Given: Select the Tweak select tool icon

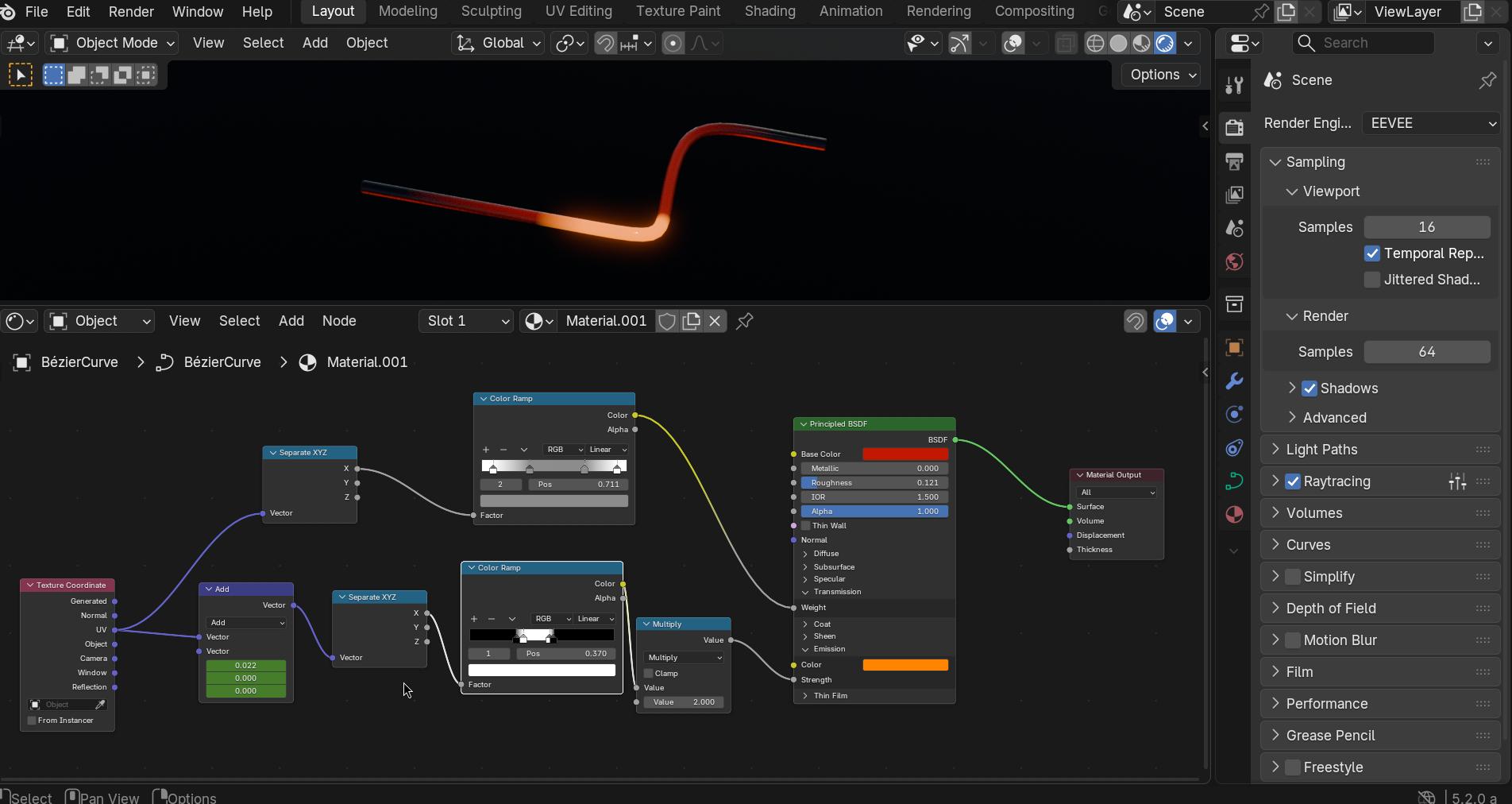Looking at the screenshot, I should [x=20, y=75].
